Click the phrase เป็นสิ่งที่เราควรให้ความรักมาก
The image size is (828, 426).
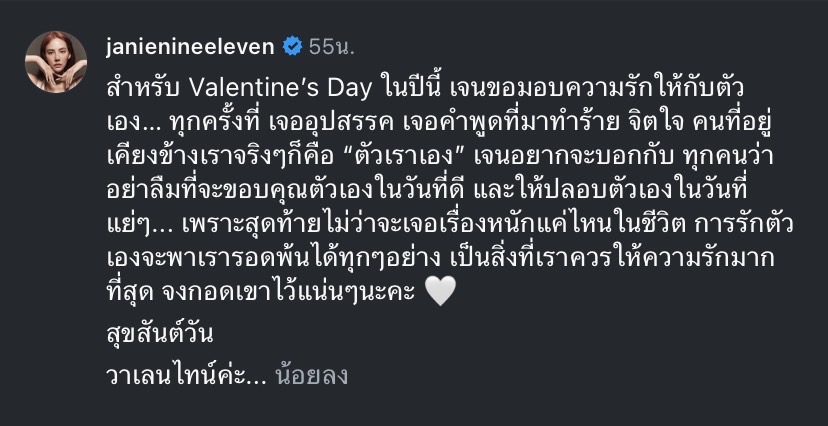pos(610,259)
